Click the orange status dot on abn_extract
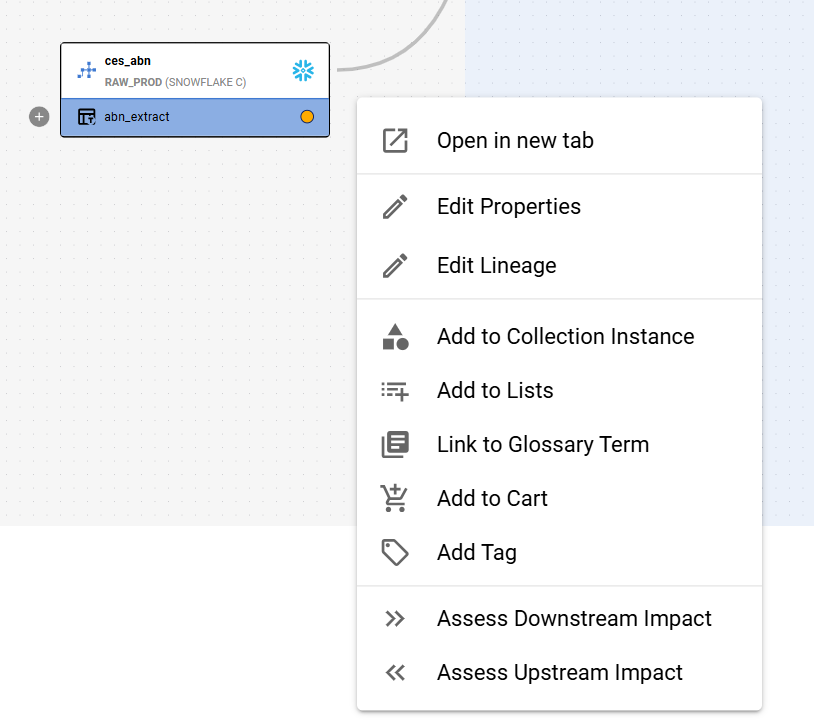This screenshot has height=727, width=814. click(x=307, y=117)
